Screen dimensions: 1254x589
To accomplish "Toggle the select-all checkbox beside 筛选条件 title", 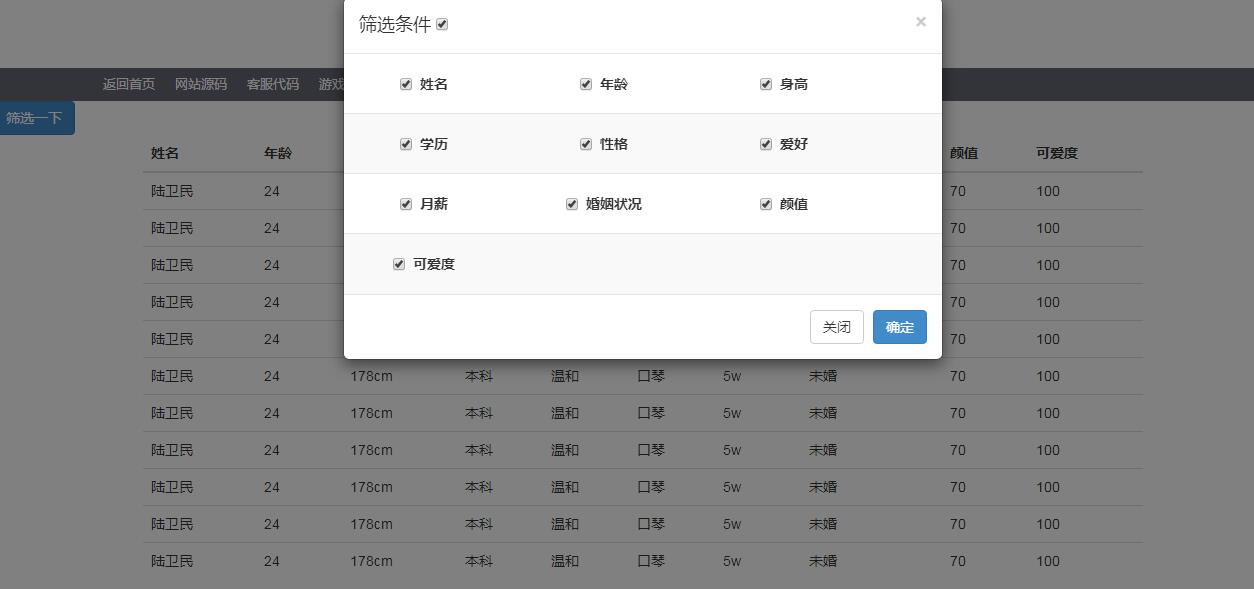I will pos(442,24).
